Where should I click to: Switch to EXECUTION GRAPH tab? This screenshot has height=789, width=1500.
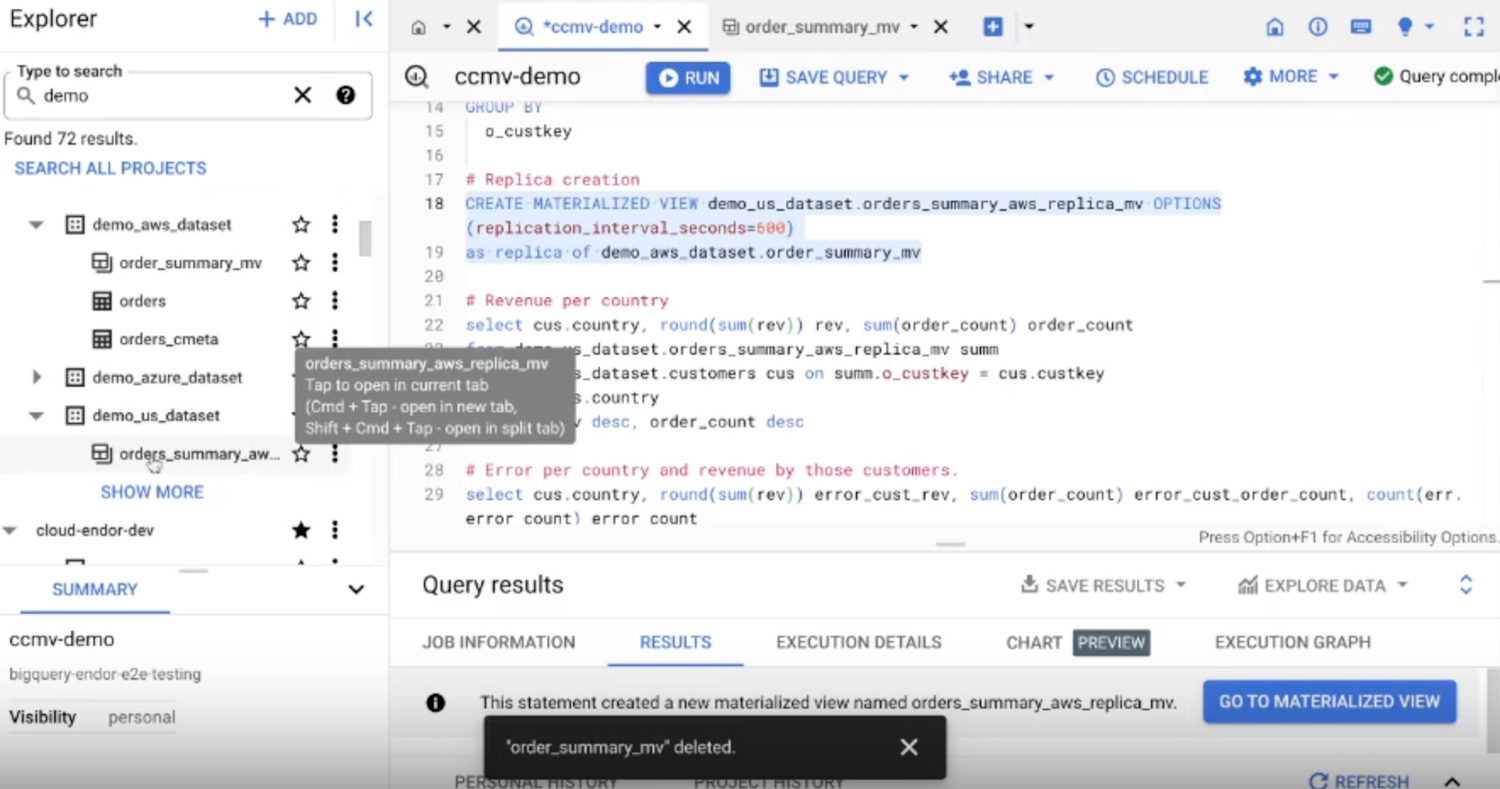(x=1293, y=642)
